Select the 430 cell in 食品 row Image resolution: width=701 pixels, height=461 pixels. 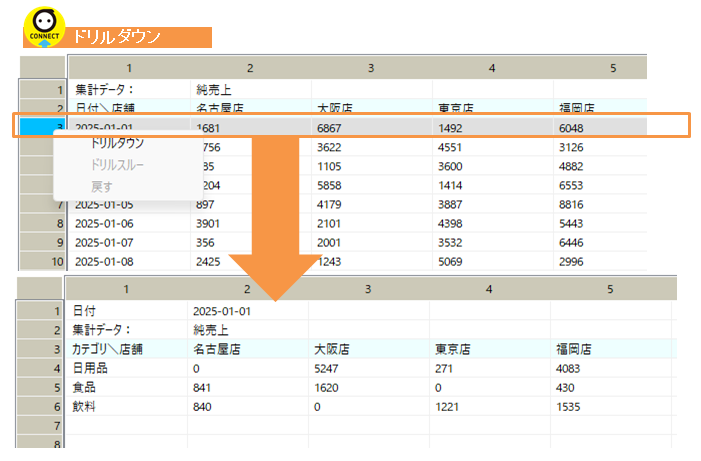click(x=611, y=388)
